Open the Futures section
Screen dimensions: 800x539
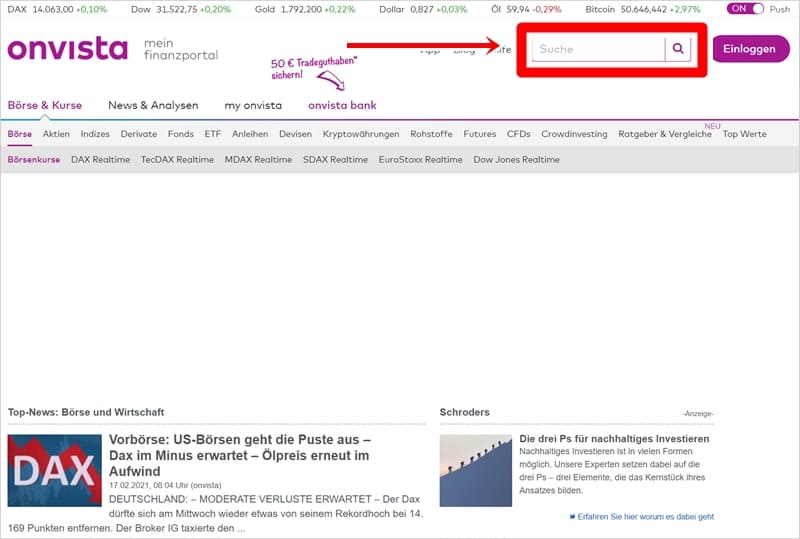click(x=480, y=134)
